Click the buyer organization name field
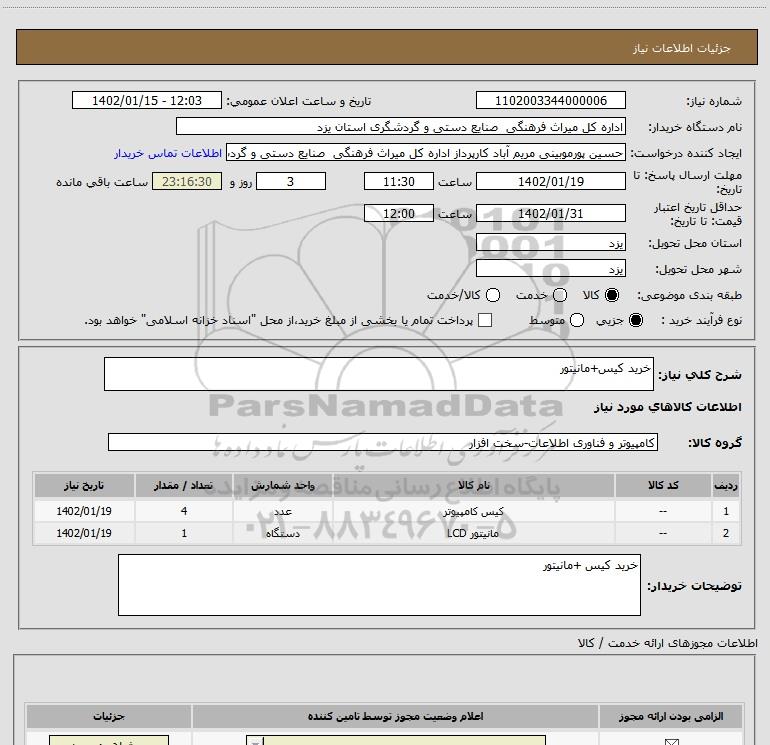This screenshot has height=745, width=770. (401, 126)
